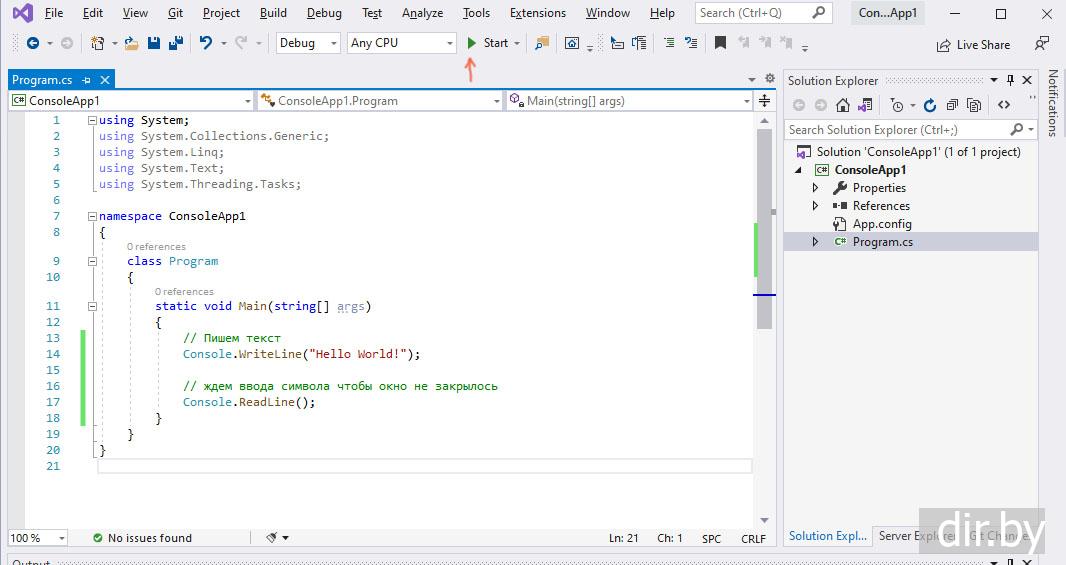Select App.config in Solution Explorer
This screenshot has width=1066, height=565.
(x=881, y=224)
